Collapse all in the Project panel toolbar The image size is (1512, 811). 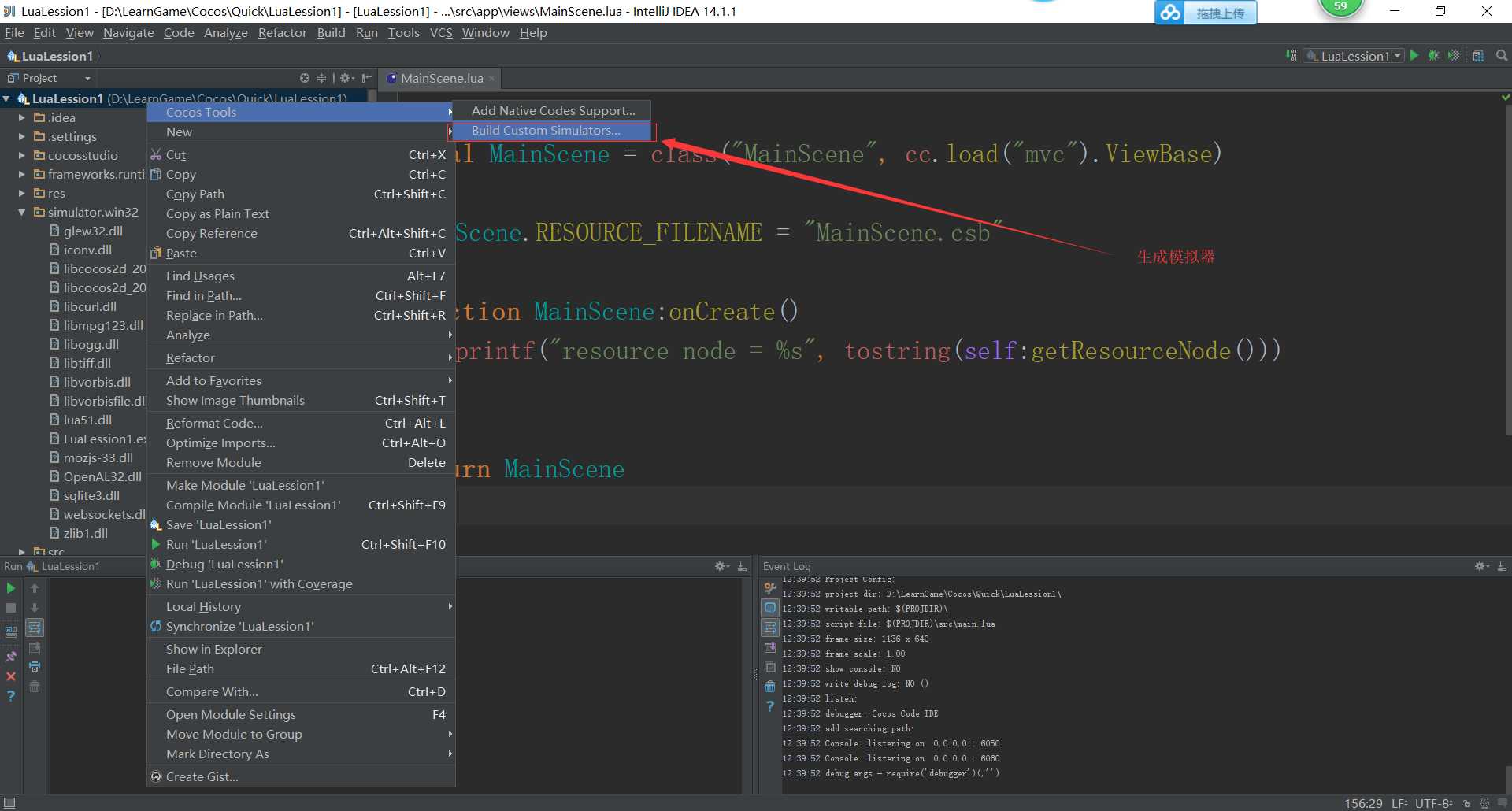pos(321,78)
